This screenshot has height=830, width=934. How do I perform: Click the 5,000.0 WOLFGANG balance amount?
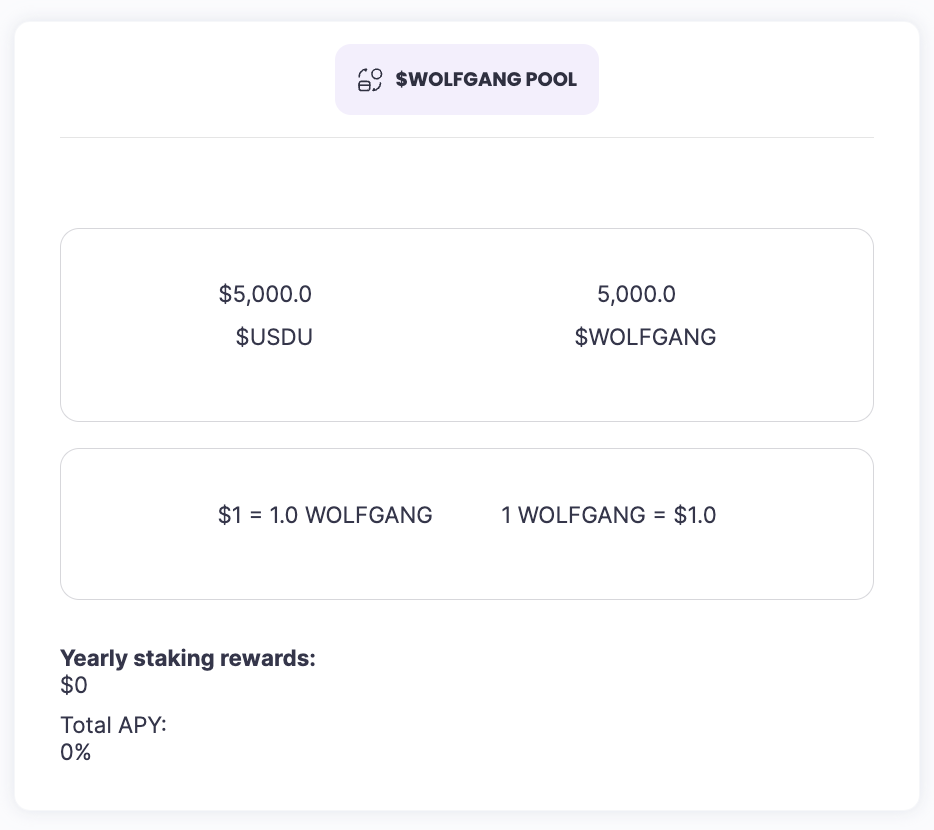point(636,294)
